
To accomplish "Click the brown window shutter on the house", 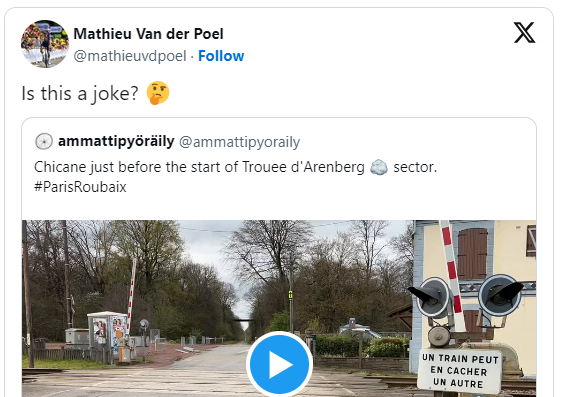I will pos(472,254).
